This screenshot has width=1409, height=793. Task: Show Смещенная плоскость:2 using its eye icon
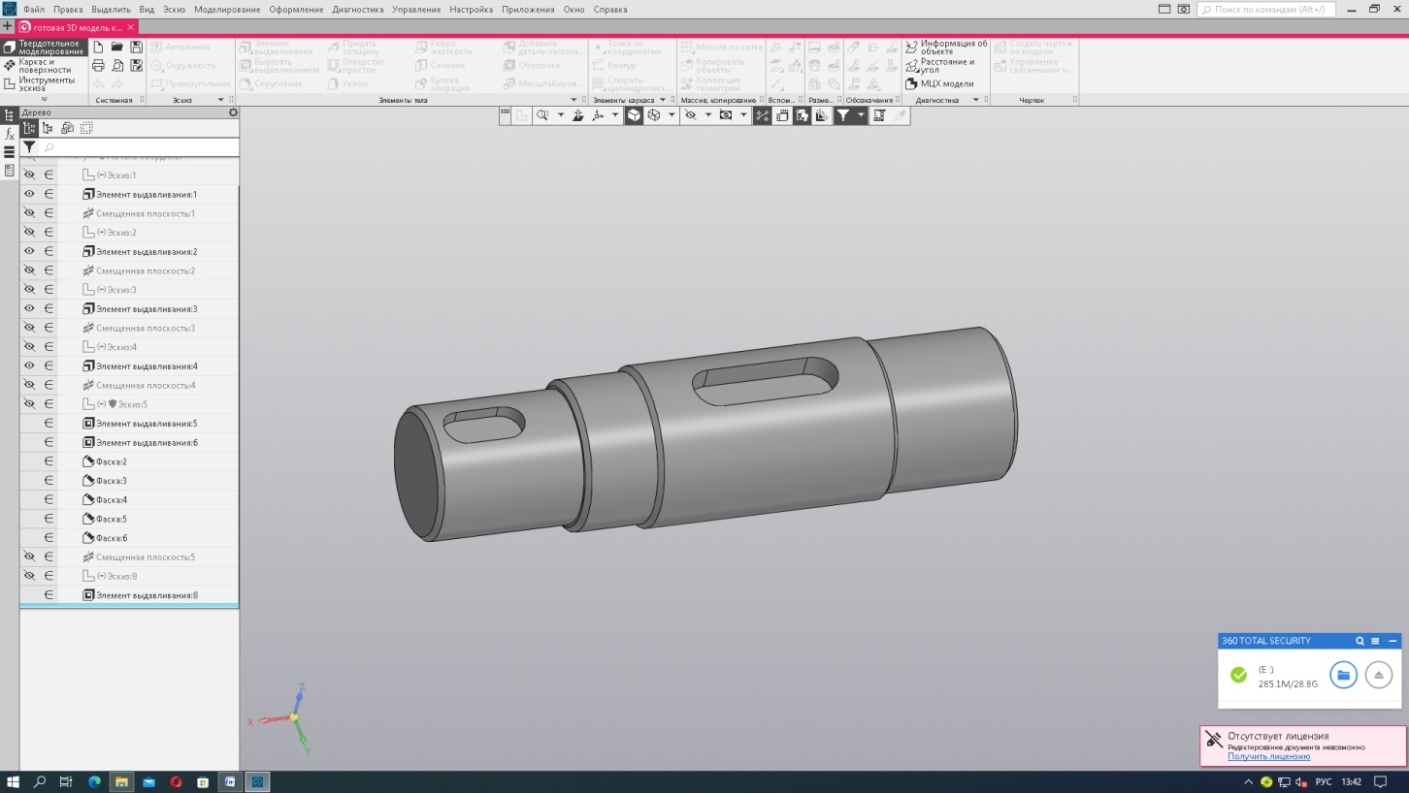pos(29,271)
